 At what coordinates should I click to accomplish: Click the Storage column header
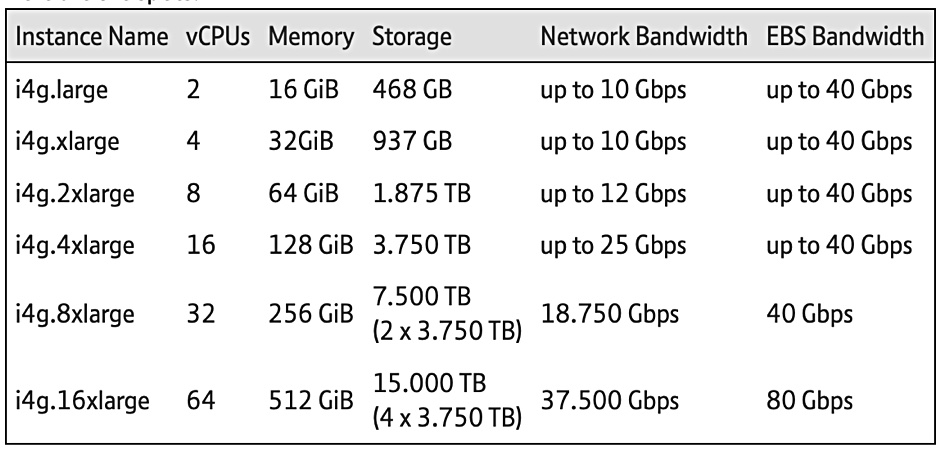[412, 38]
